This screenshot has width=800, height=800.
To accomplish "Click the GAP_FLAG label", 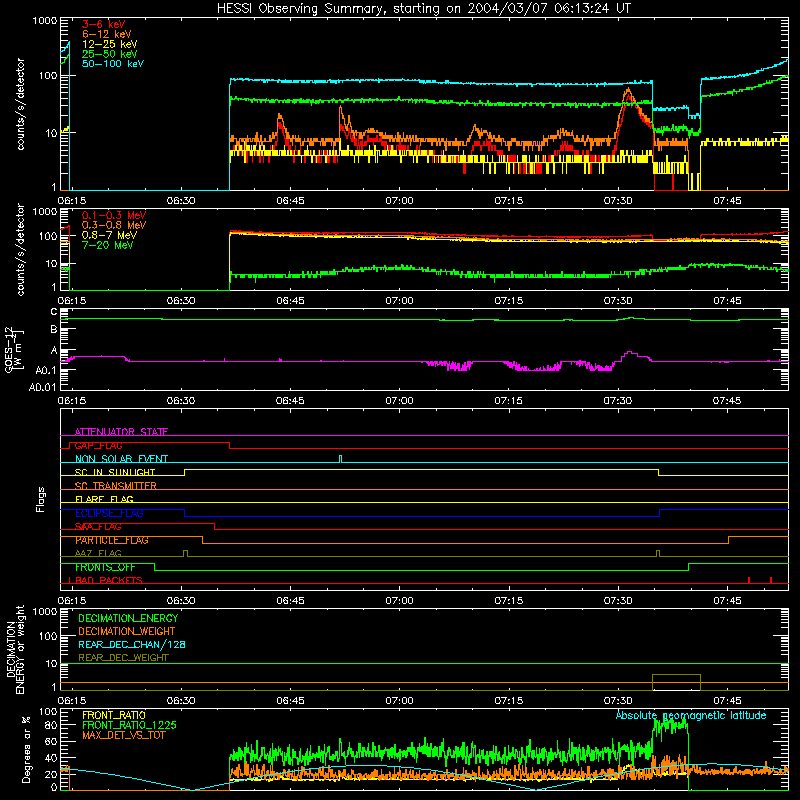I will (98, 445).
